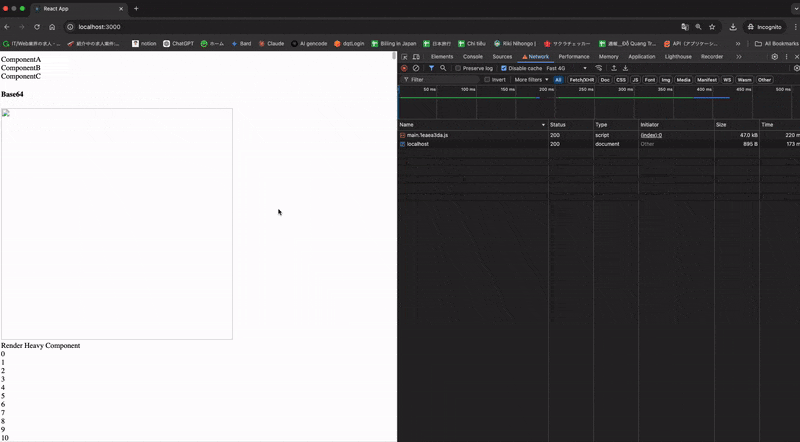The image size is (800, 442).
Task: Filter requests by Font type
Action: (650, 80)
